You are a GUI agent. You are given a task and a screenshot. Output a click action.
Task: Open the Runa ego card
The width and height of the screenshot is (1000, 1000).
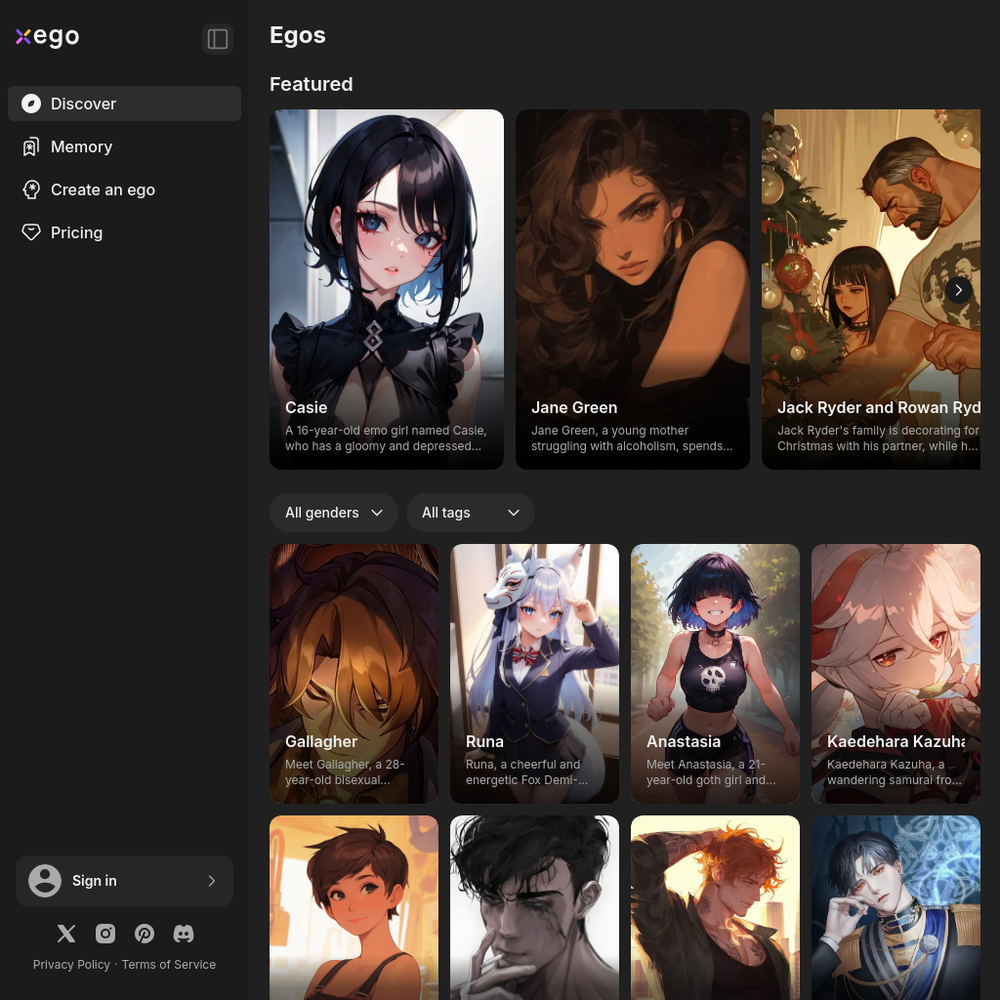pyautogui.click(x=534, y=673)
